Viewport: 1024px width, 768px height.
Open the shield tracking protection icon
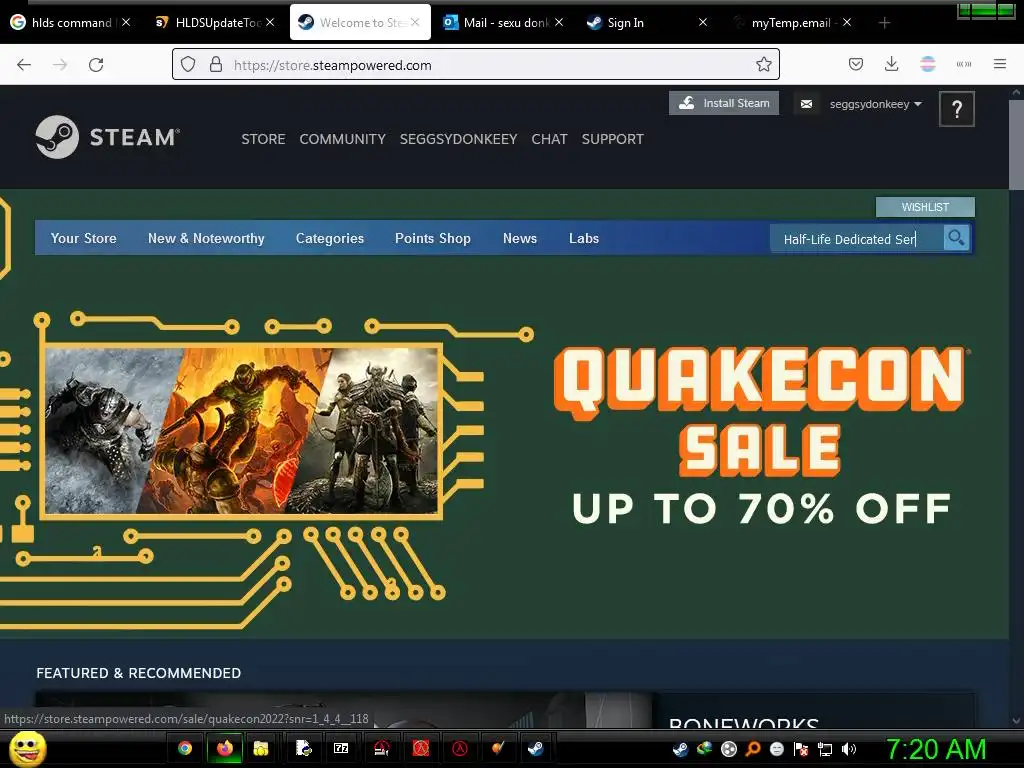coord(188,65)
